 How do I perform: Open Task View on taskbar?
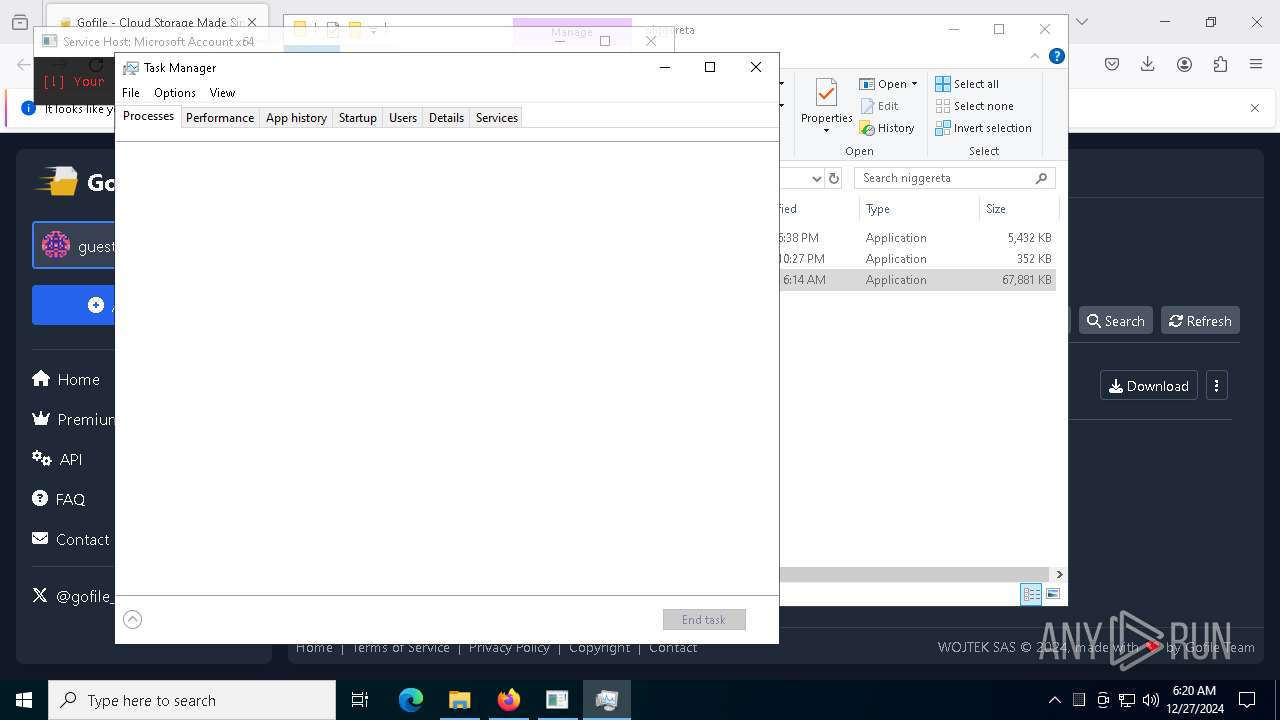[x=360, y=700]
